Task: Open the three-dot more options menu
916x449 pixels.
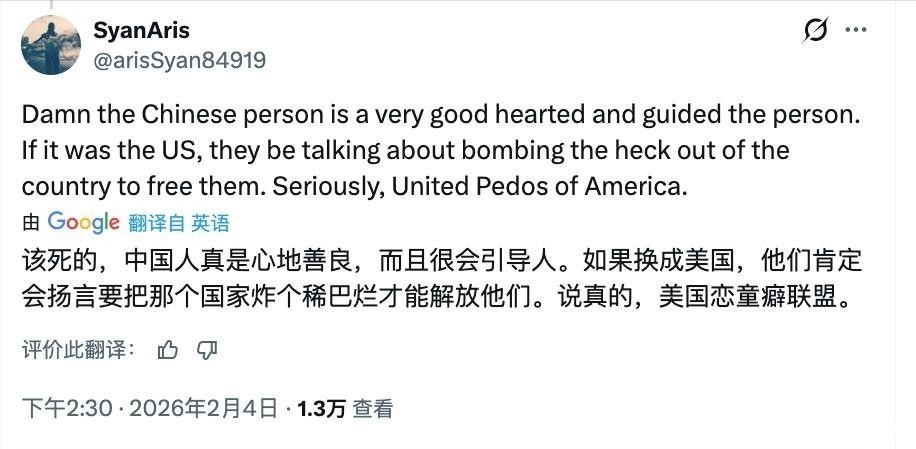Action: (x=856, y=30)
